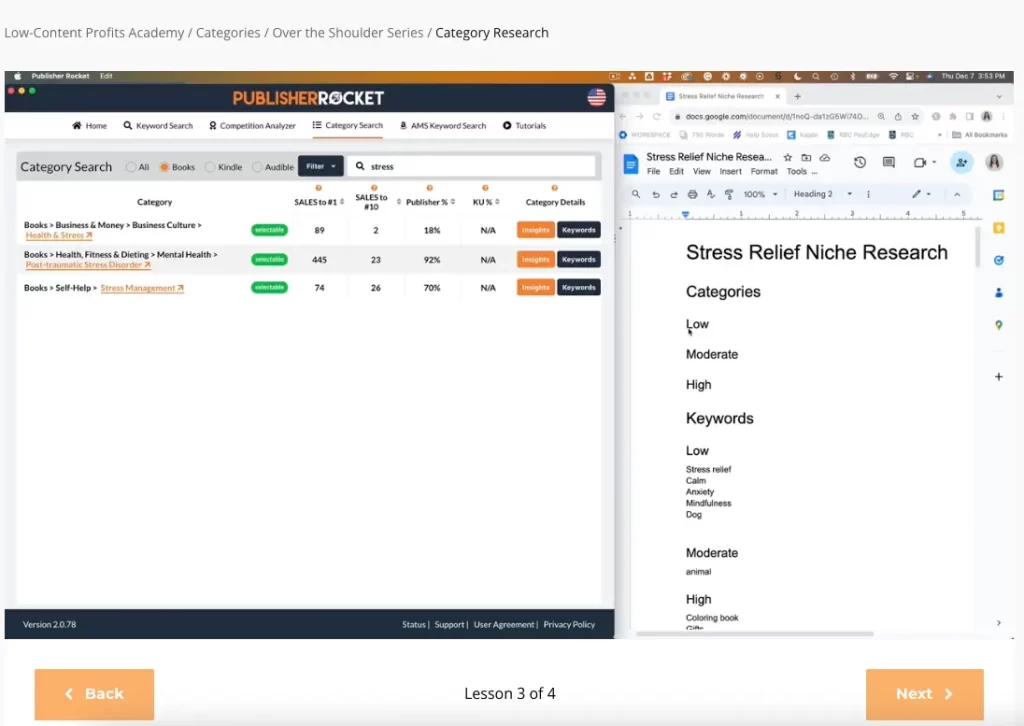Select the paint format roller icon
Screen dimensions: 1024x726
[729, 194]
